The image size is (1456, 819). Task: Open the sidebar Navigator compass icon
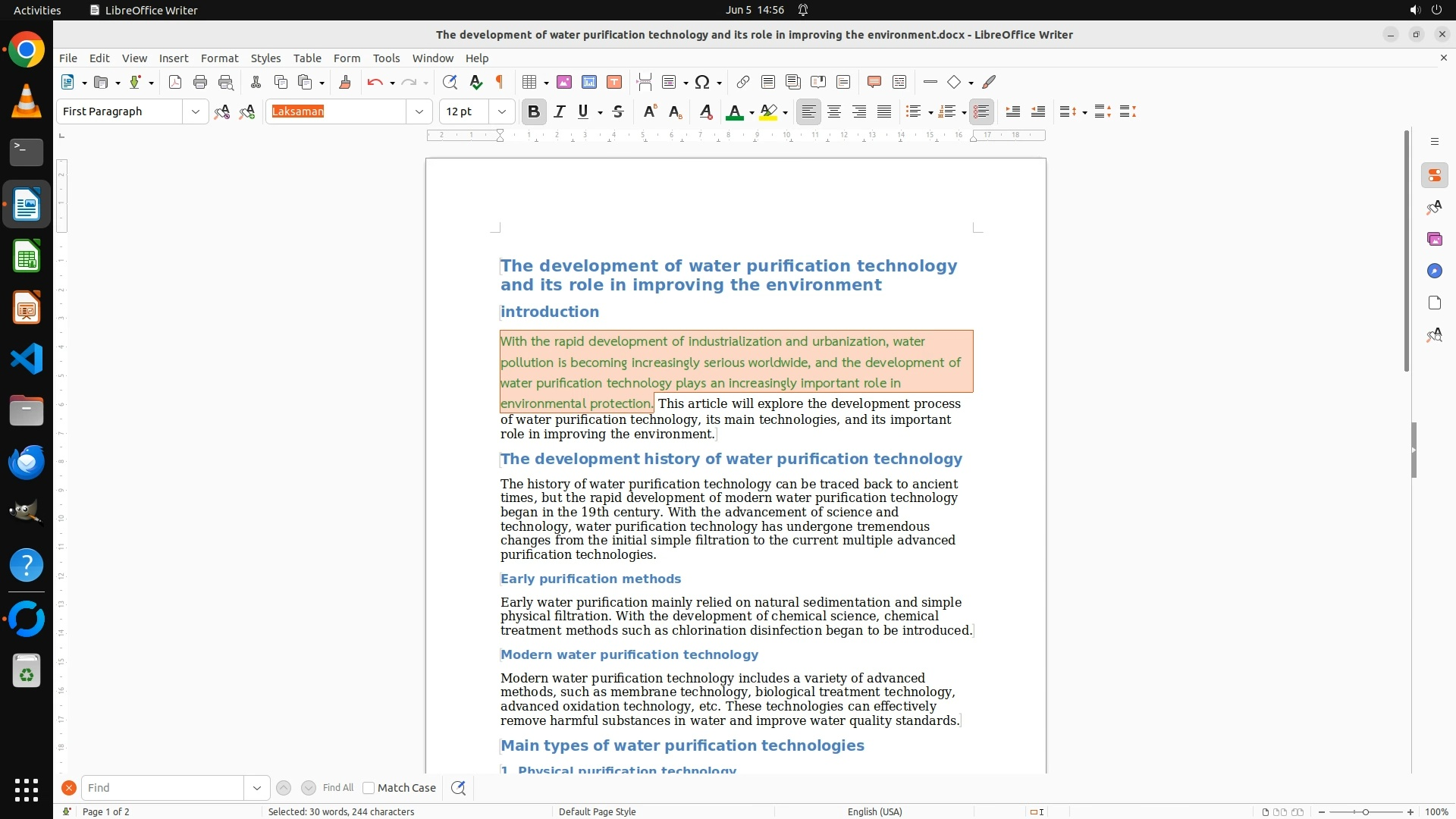click(x=1434, y=271)
